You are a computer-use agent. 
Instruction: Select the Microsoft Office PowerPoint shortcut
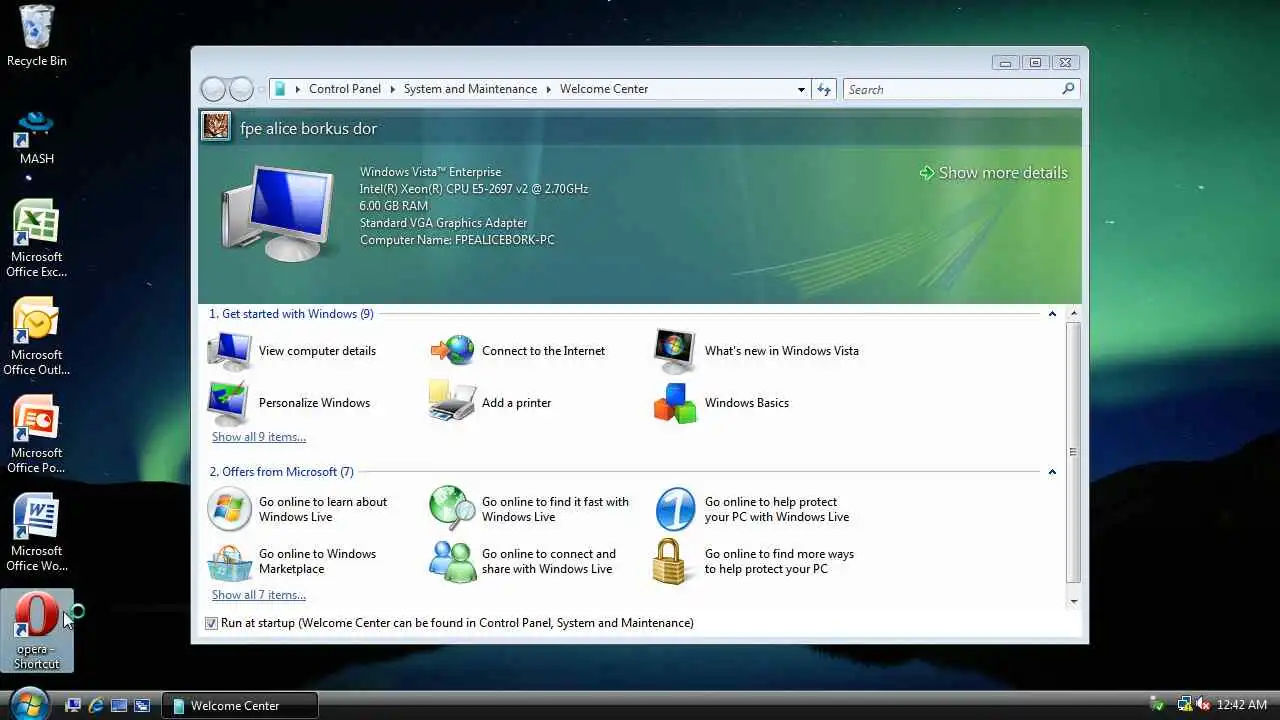pos(36,435)
